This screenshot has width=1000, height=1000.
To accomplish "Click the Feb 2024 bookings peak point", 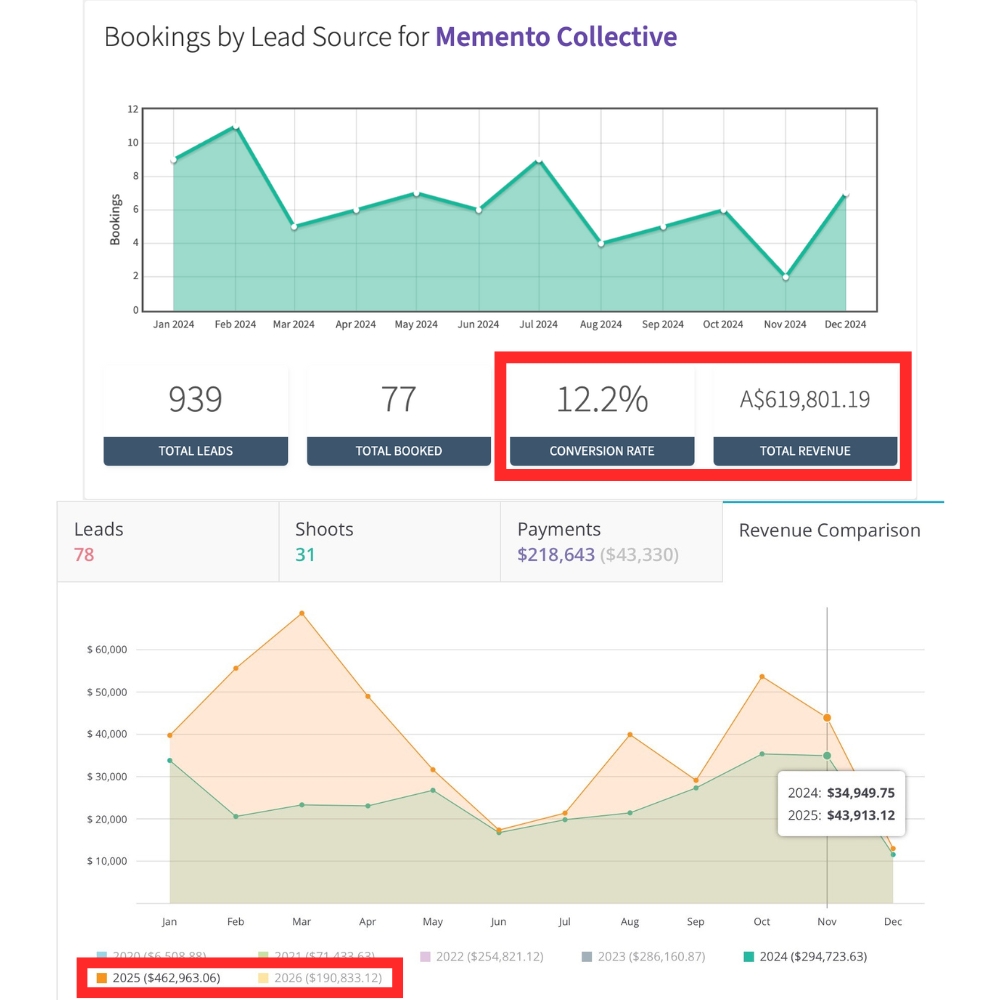I will click(235, 126).
